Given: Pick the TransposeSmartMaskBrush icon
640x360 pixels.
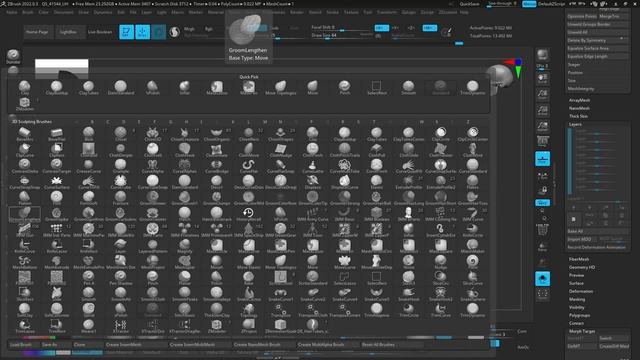Looking at the screenshot, I should coord(344,310).
